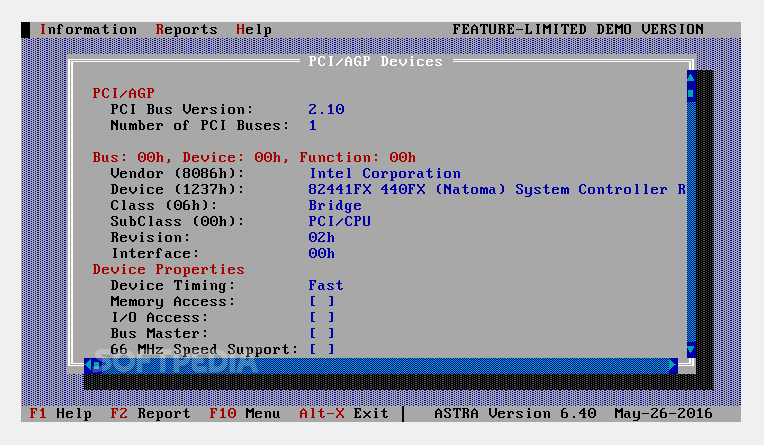Click Alt-X Exit in the status bar

[344, 414]
